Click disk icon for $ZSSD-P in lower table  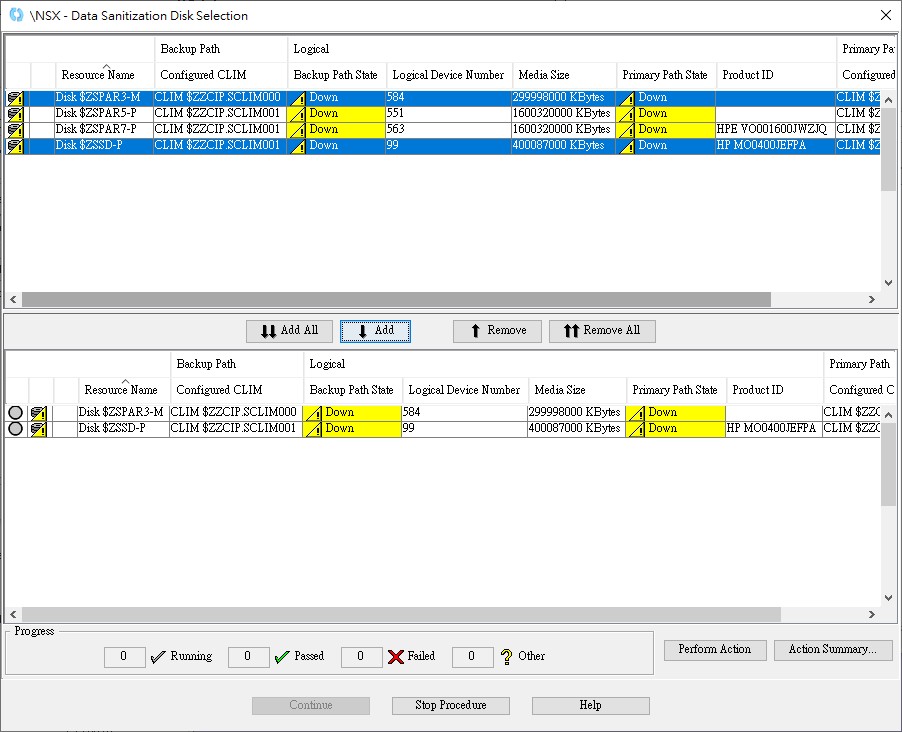[39, 429]
